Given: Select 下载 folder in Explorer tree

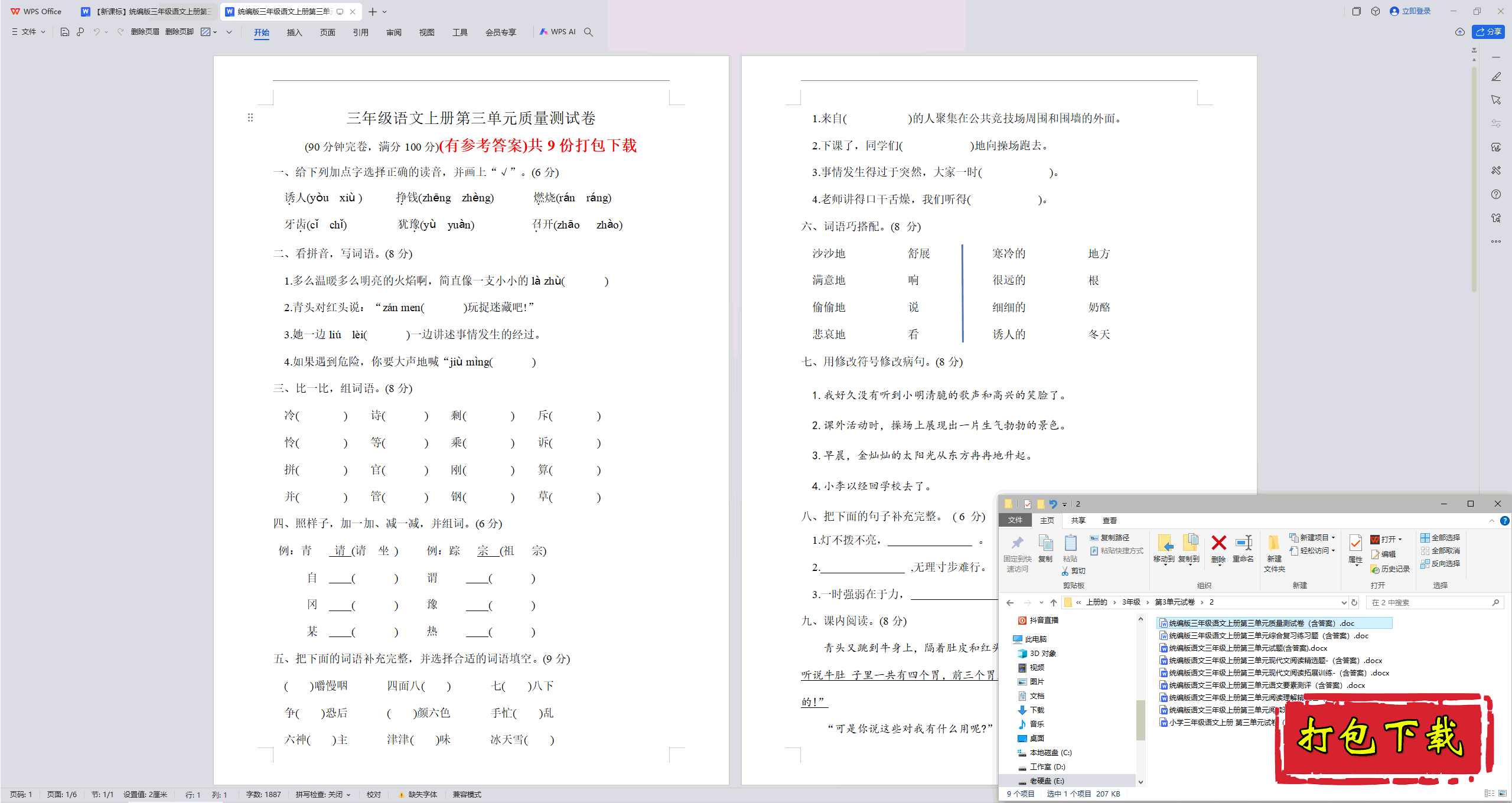Looking at the screenshot, I should [1031, 710].
